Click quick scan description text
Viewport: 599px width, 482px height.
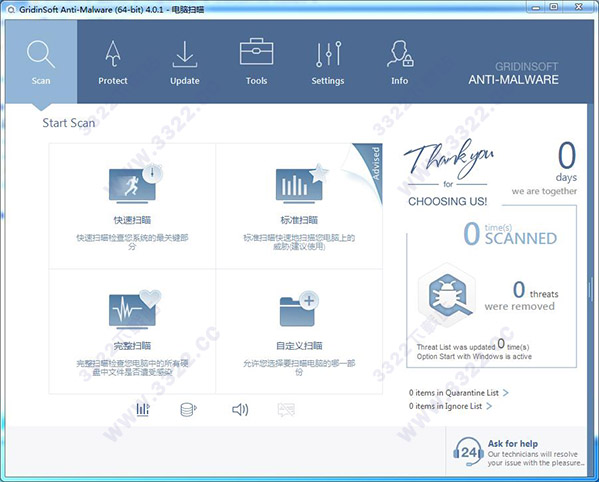[x=132, y=242]
